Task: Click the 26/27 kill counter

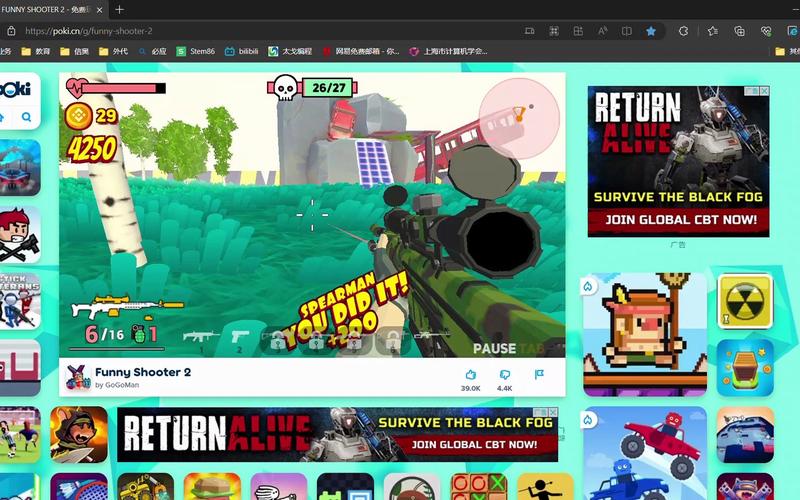Action: (329, 88)
